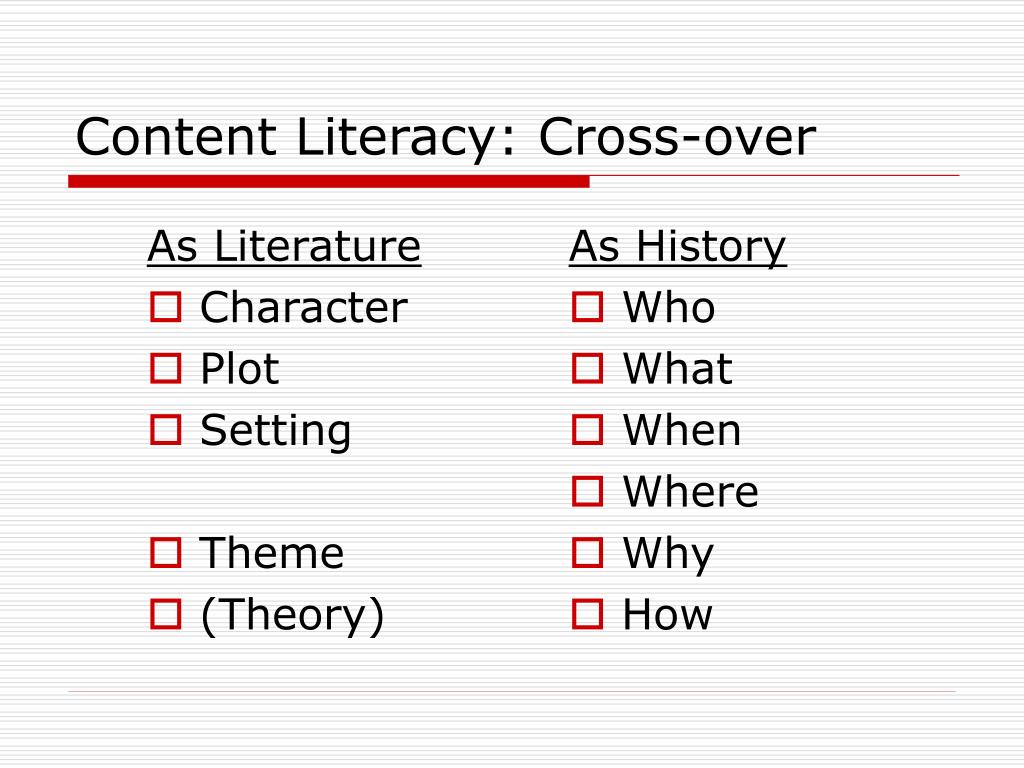
Task: Click the square bullet next to What
Action: pyautogui.click(x=587, y=368)
